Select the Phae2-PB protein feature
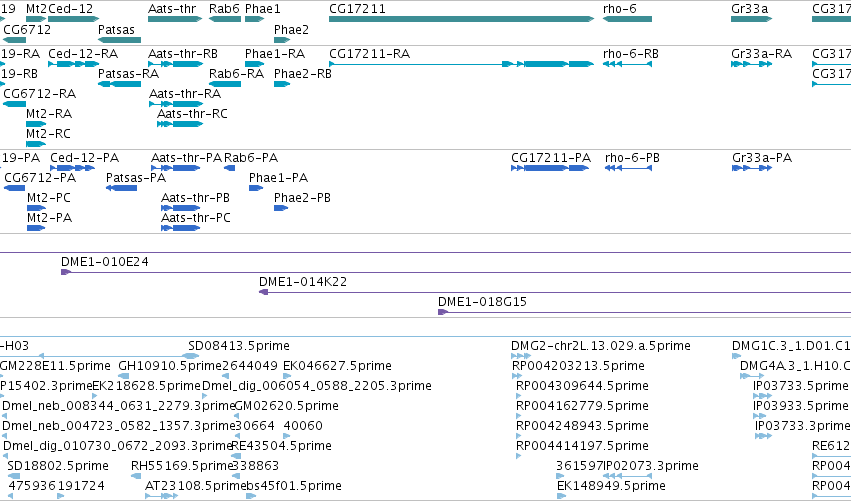This screenshot has height=501, width=851. pos(281,208)
